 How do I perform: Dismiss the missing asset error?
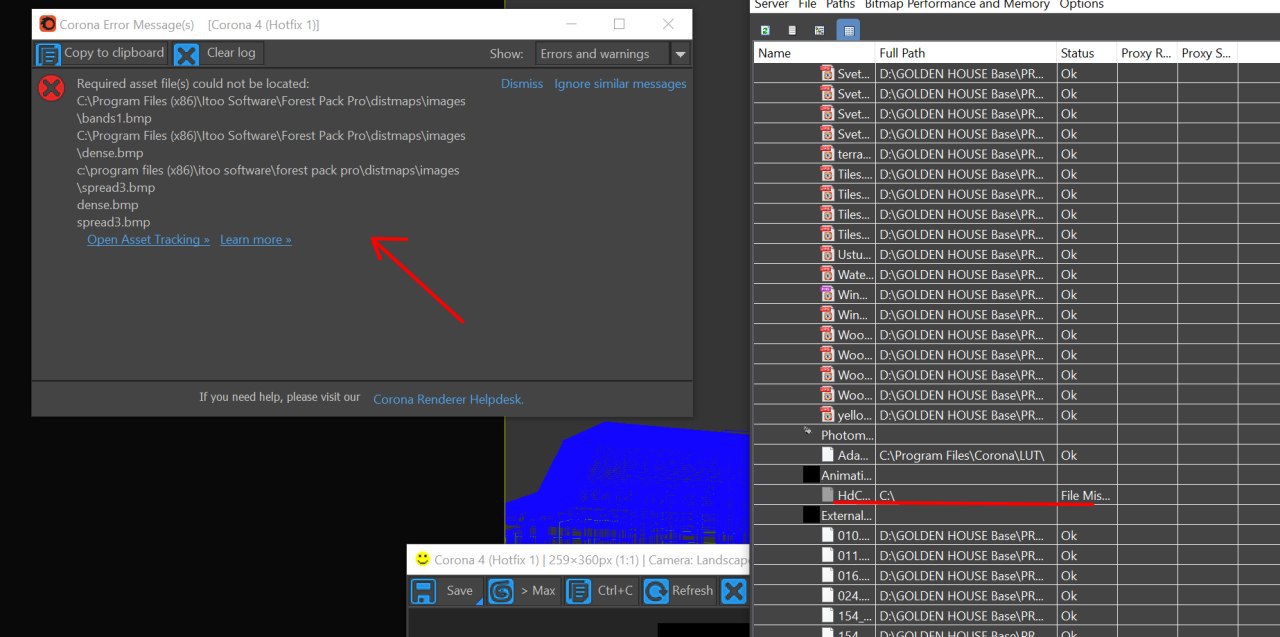tap(522, 84)
